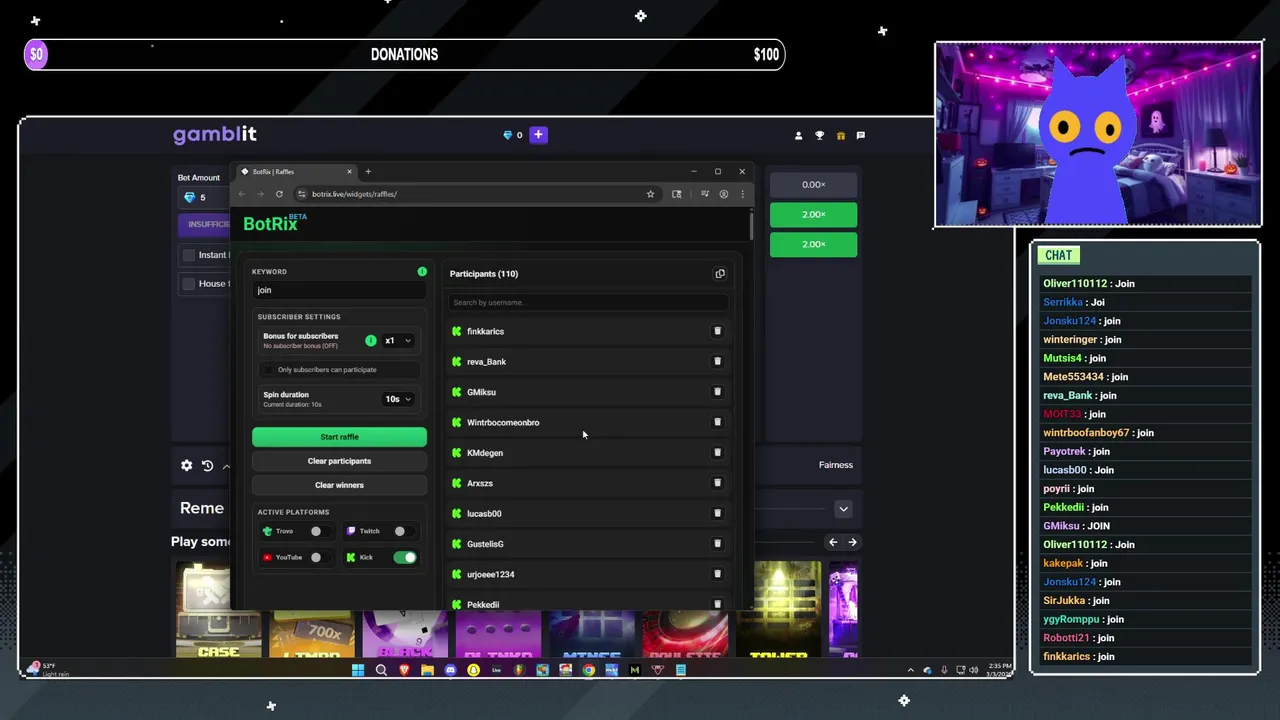
Task: Focus Search by username field
Action: point(588,302)
